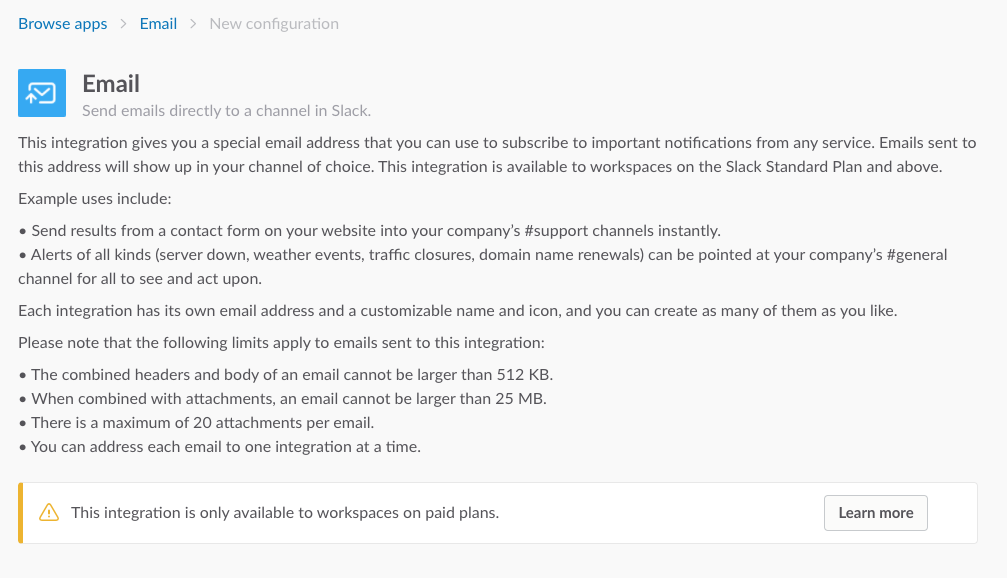Click the paid plans availability notice text
Image resolution: width=1007 pixels, height=578 pixels.
pyautogui.click(x=285, y=513)
